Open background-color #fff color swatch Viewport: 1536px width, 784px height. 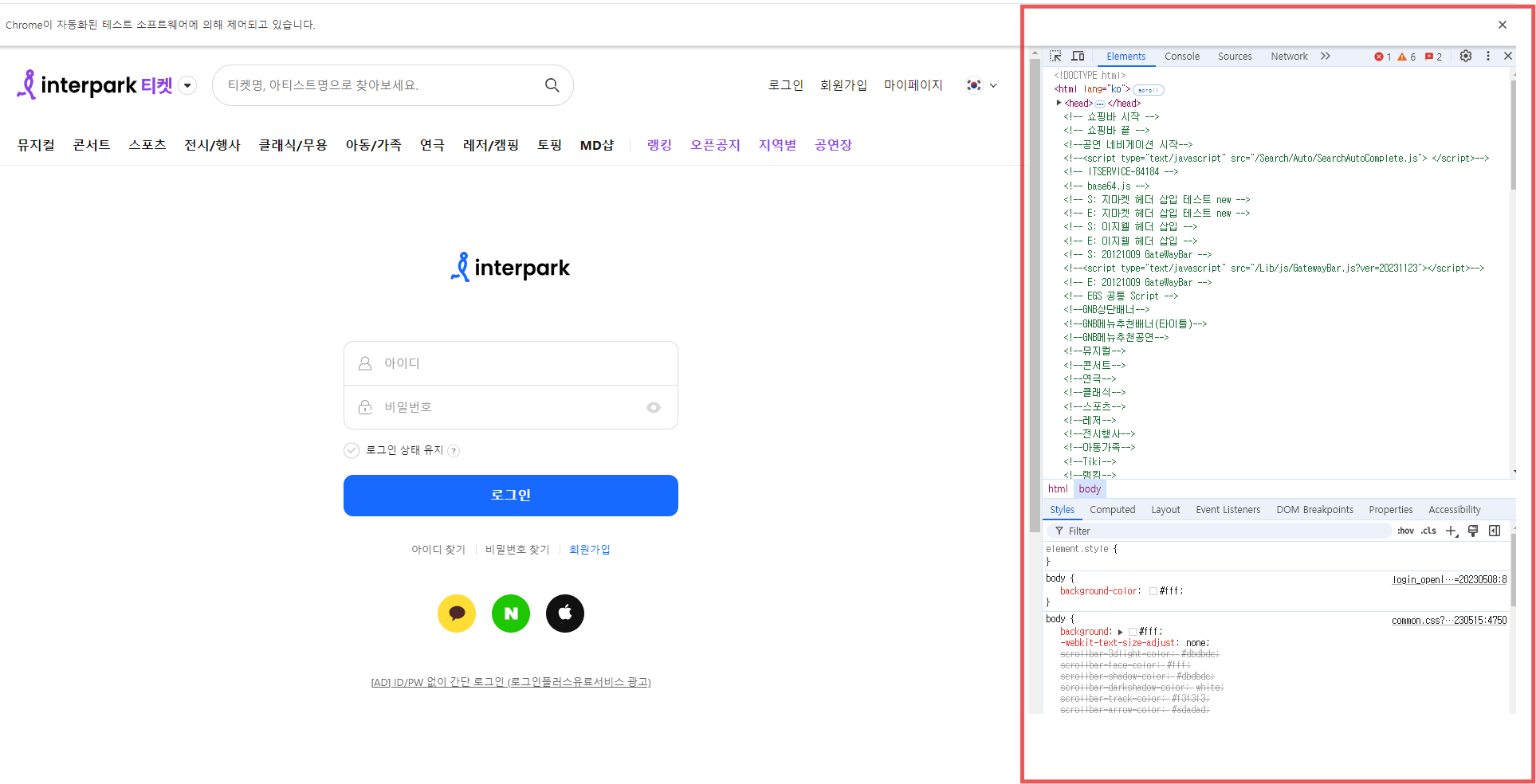(1153, 591)
